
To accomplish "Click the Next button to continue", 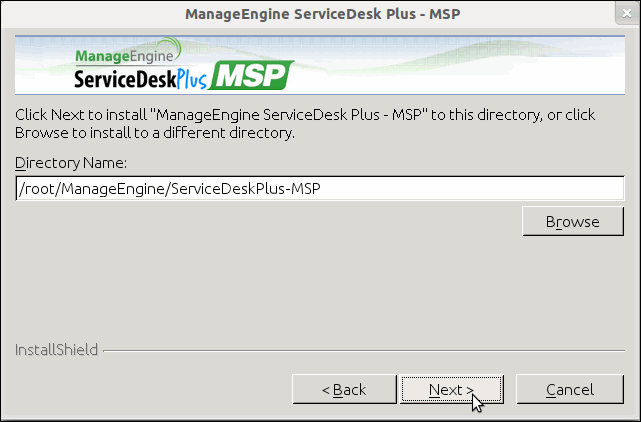I will [x=450, y=389].
